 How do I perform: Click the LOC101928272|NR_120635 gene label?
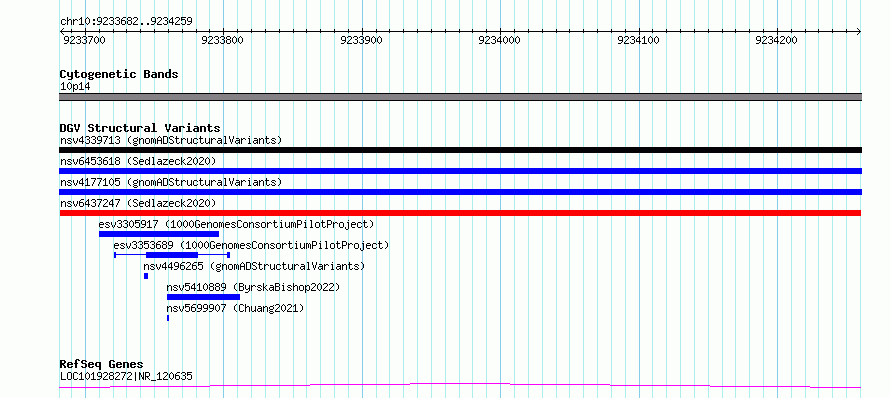pos(126,376)
